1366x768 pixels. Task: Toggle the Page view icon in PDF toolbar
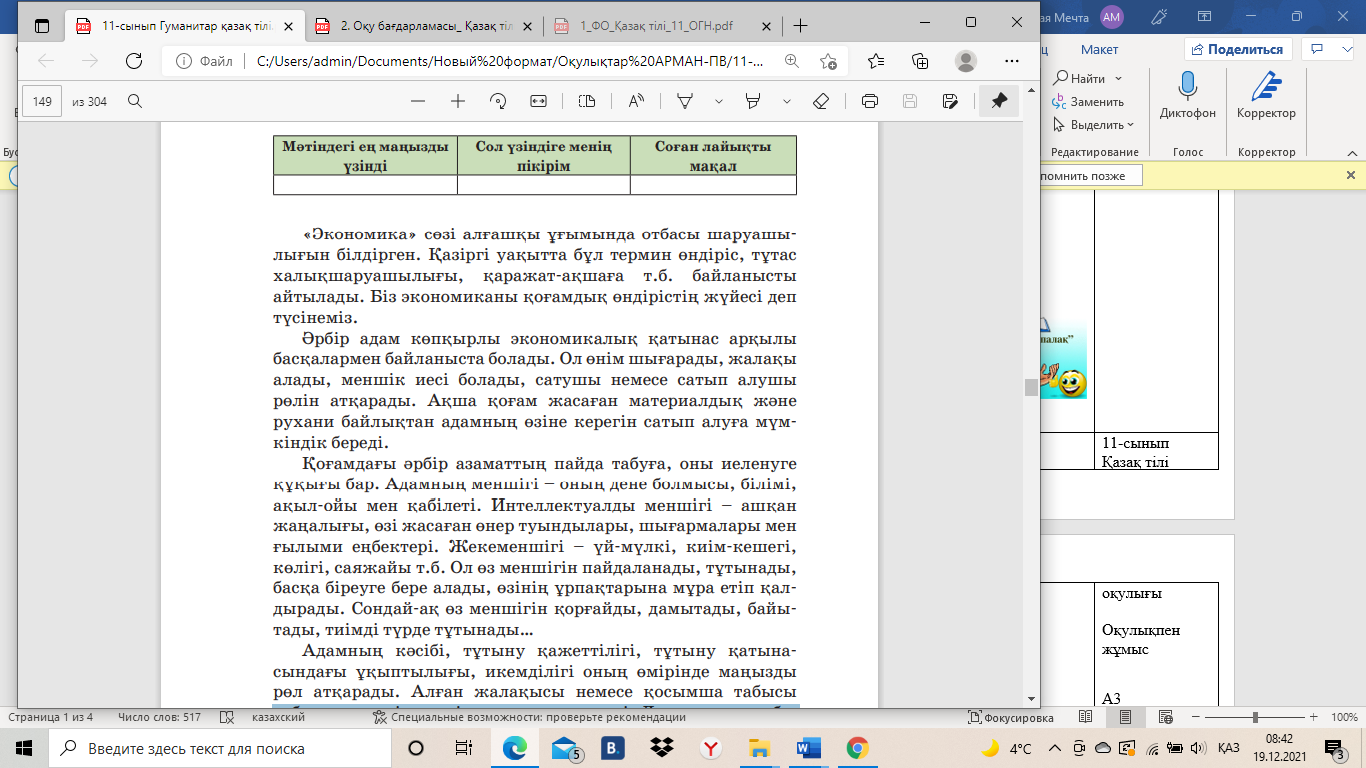[x=587, y=101]
